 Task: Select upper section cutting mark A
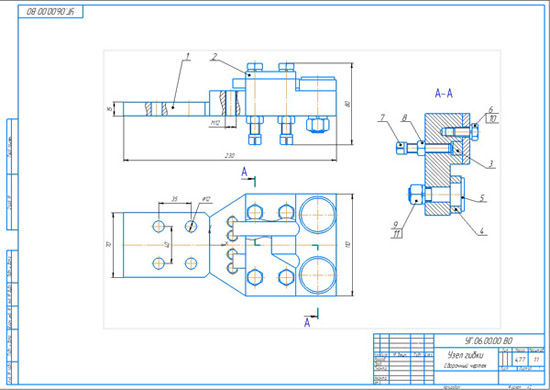point(244,172)
